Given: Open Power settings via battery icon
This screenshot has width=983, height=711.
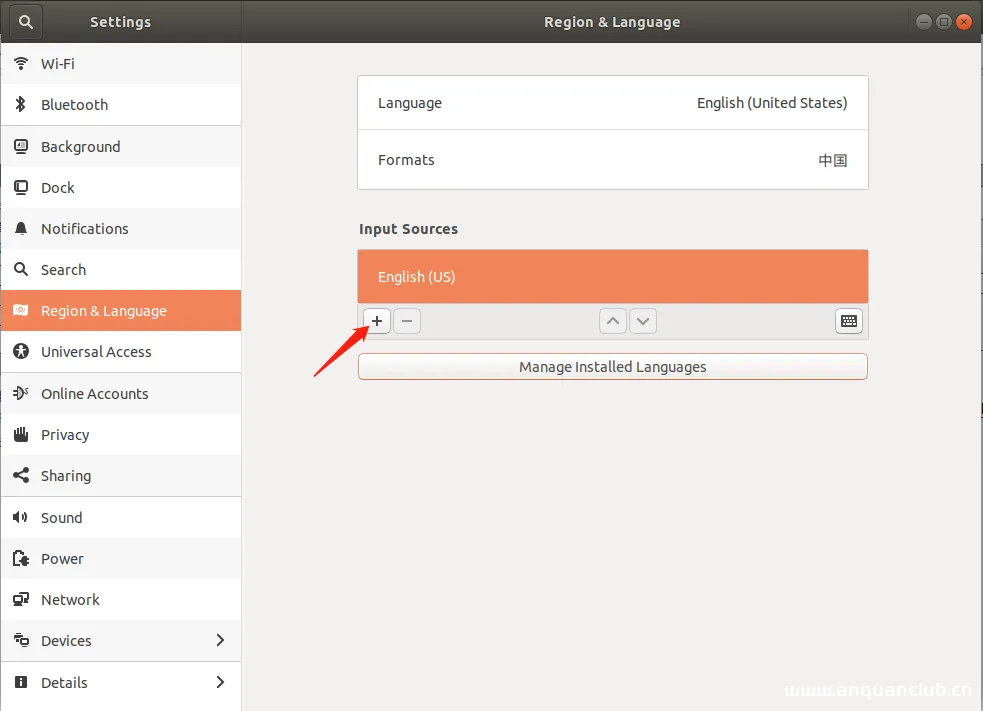Looking at the screenshot, I should 22,558.
